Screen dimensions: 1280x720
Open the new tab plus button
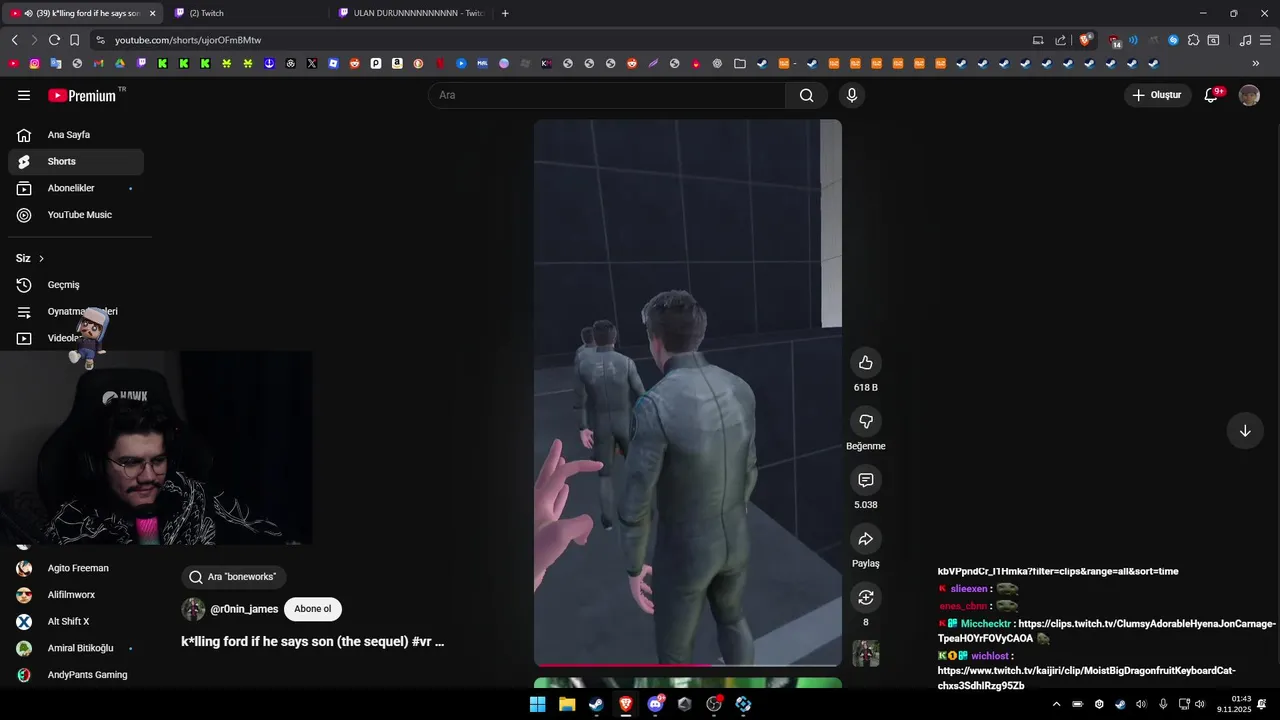[x=505, y=13]
